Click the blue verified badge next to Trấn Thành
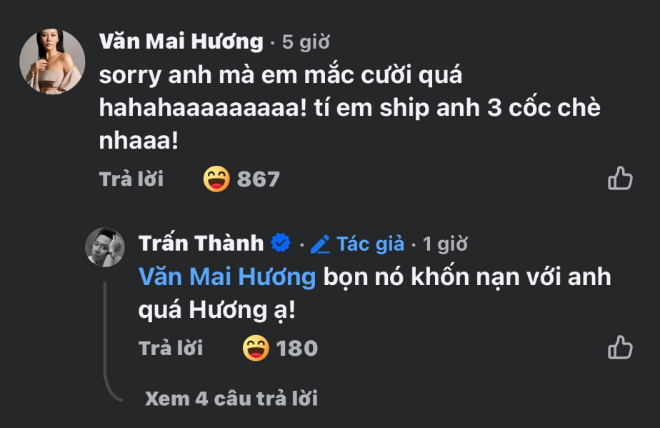This screenshot has width=660, height=428. click(x=281, y=243)
